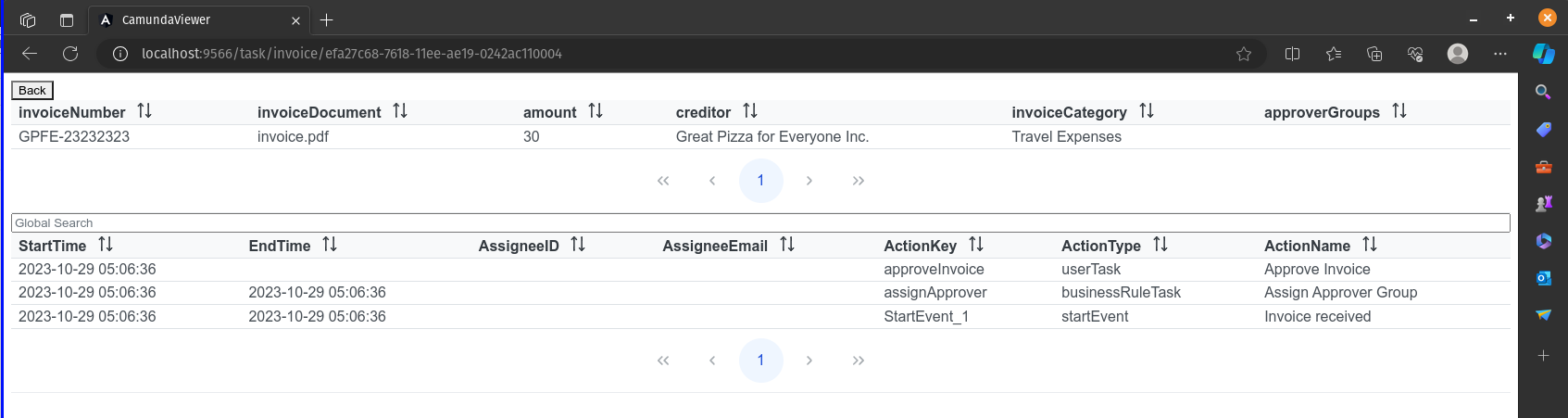Sort by StartTime column arrows
This screenshot has width=1568, height=418.
(x=106, y=245)
